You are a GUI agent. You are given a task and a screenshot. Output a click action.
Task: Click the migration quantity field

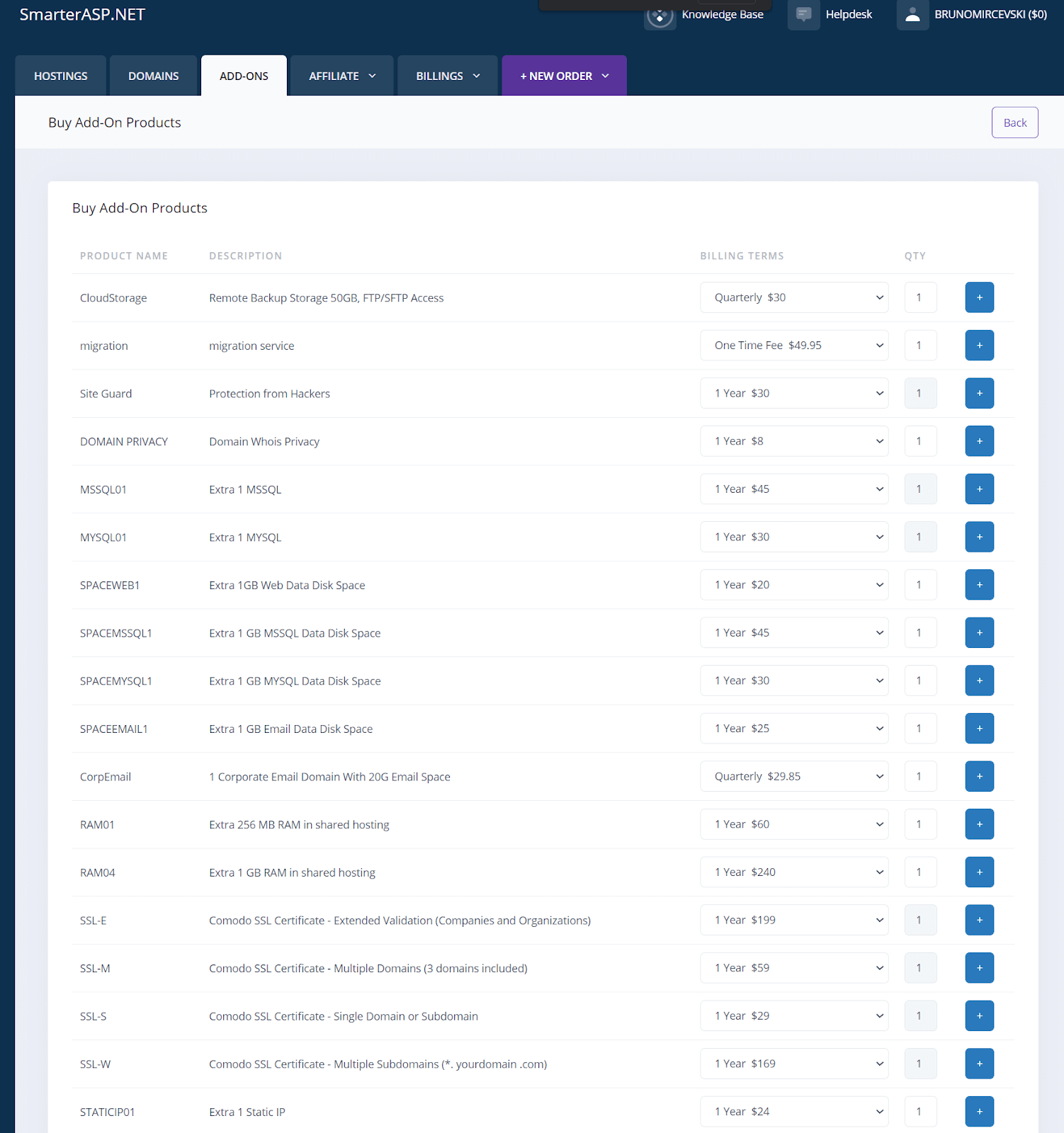920,346
